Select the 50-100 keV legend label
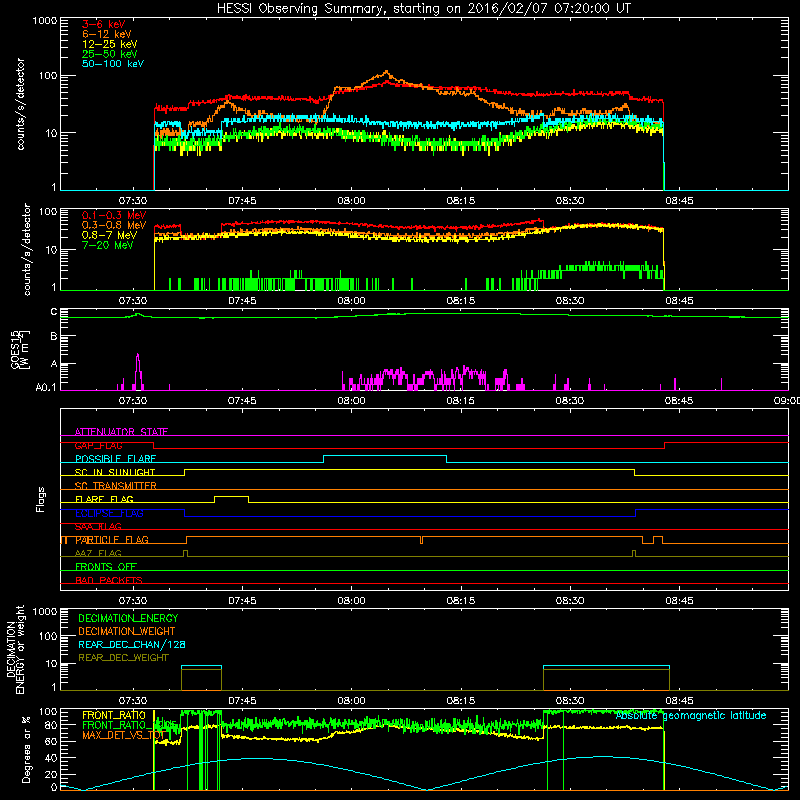This screenshot has width=800, height=800. (x=113, y=64)
